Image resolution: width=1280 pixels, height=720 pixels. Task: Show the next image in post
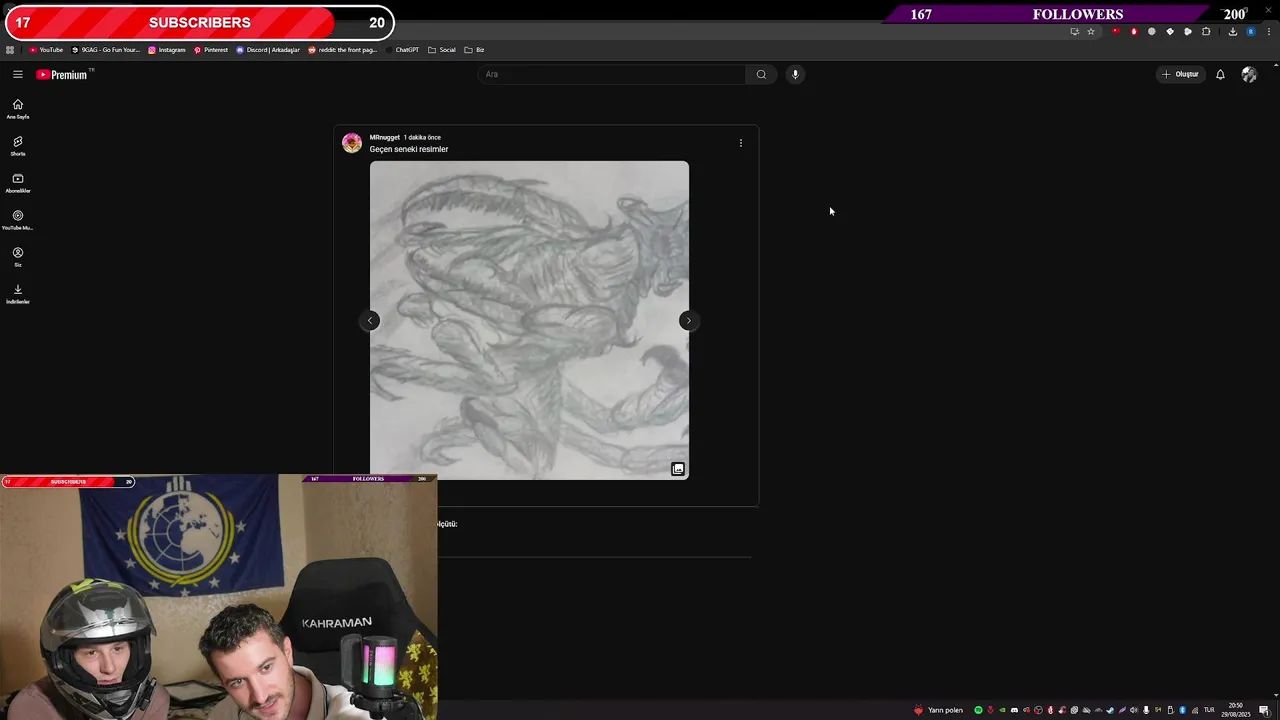point(688,321)
